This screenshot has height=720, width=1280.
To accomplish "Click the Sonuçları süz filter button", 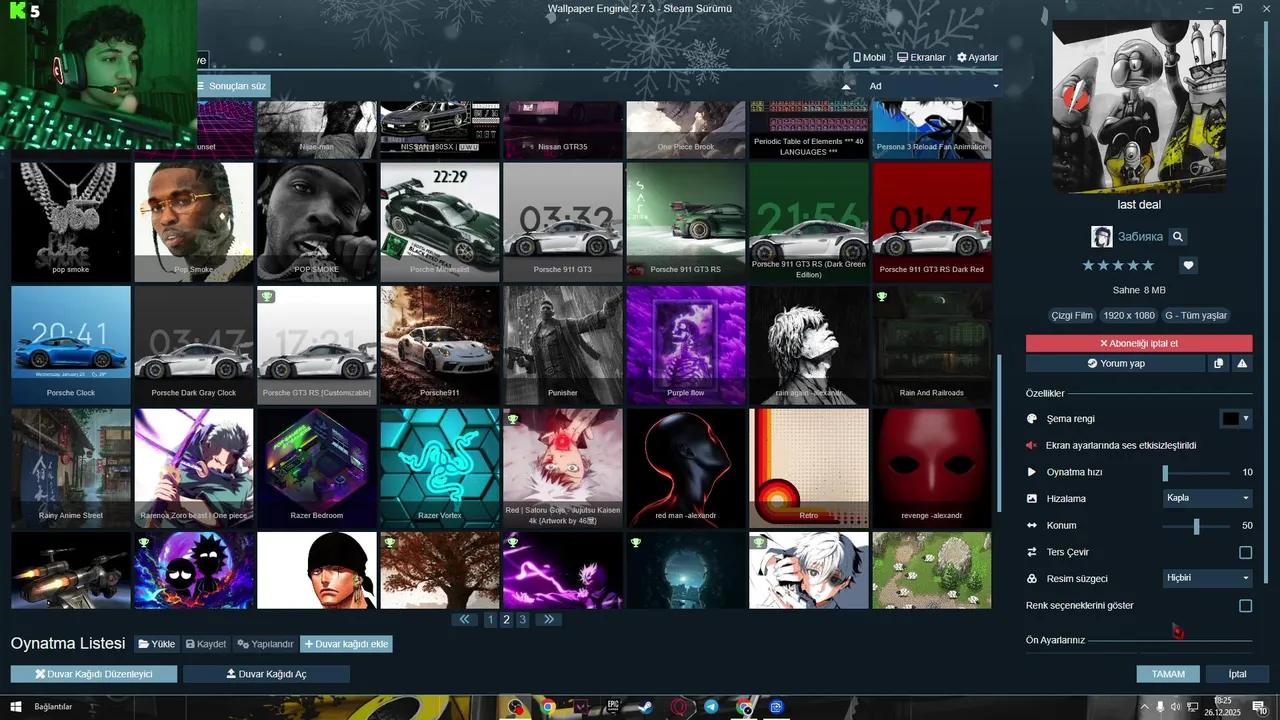I will [231, 86].
